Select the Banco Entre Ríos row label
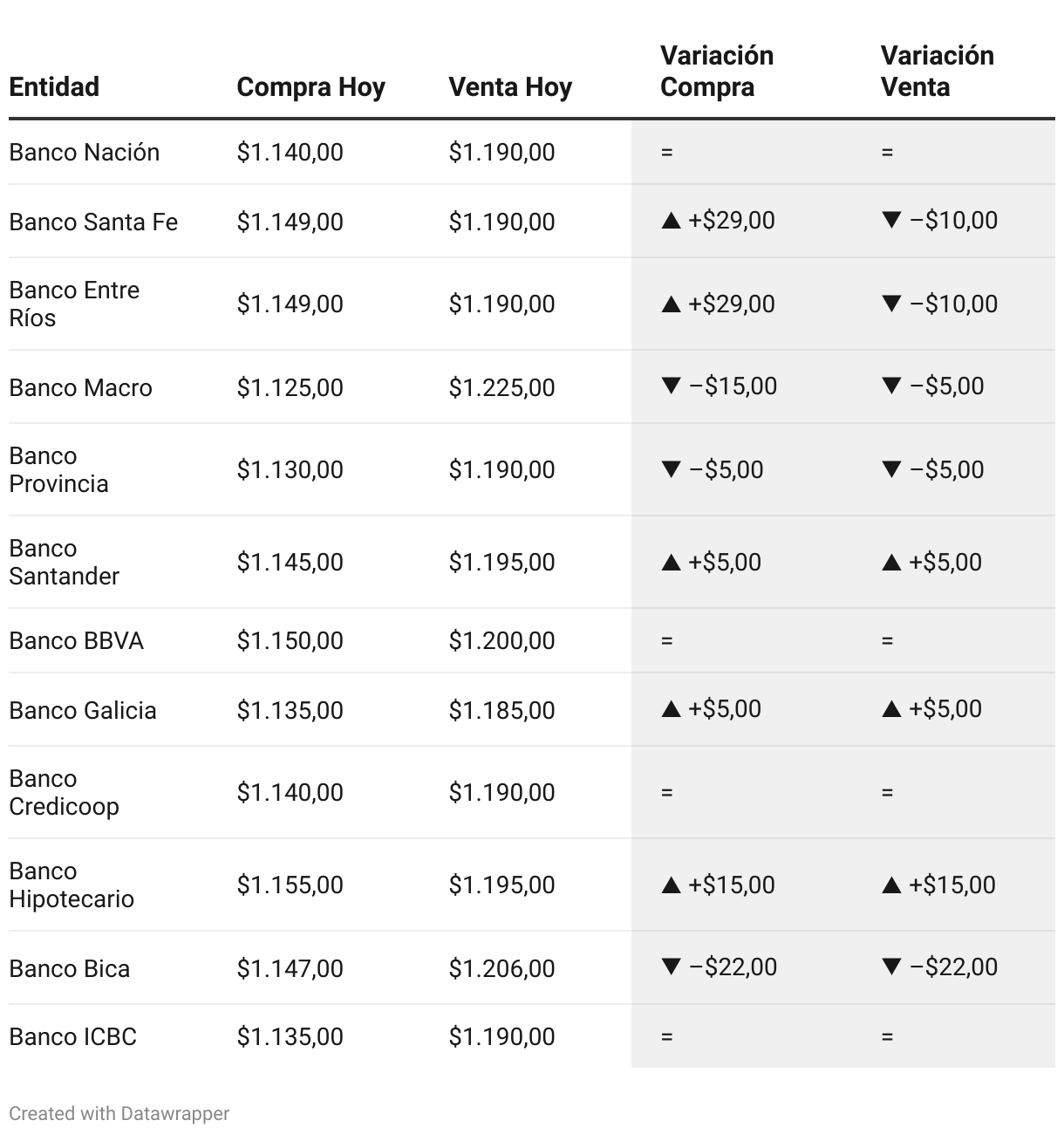Image resolution: width=1064 pixels, height=1134 pixels. point(74,304)
